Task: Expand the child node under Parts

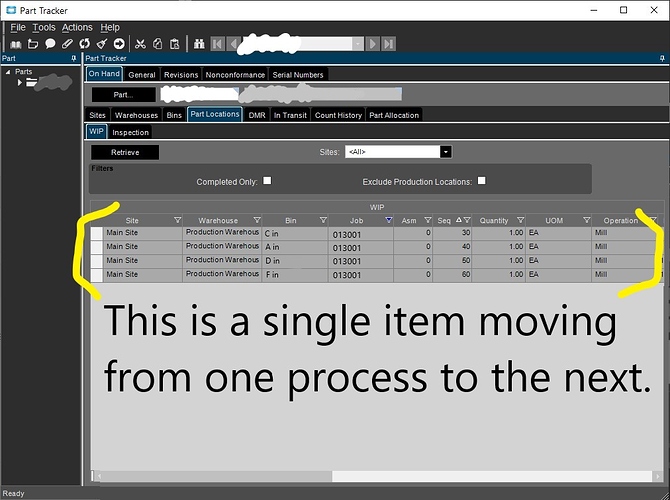Action: pos(19,82)
